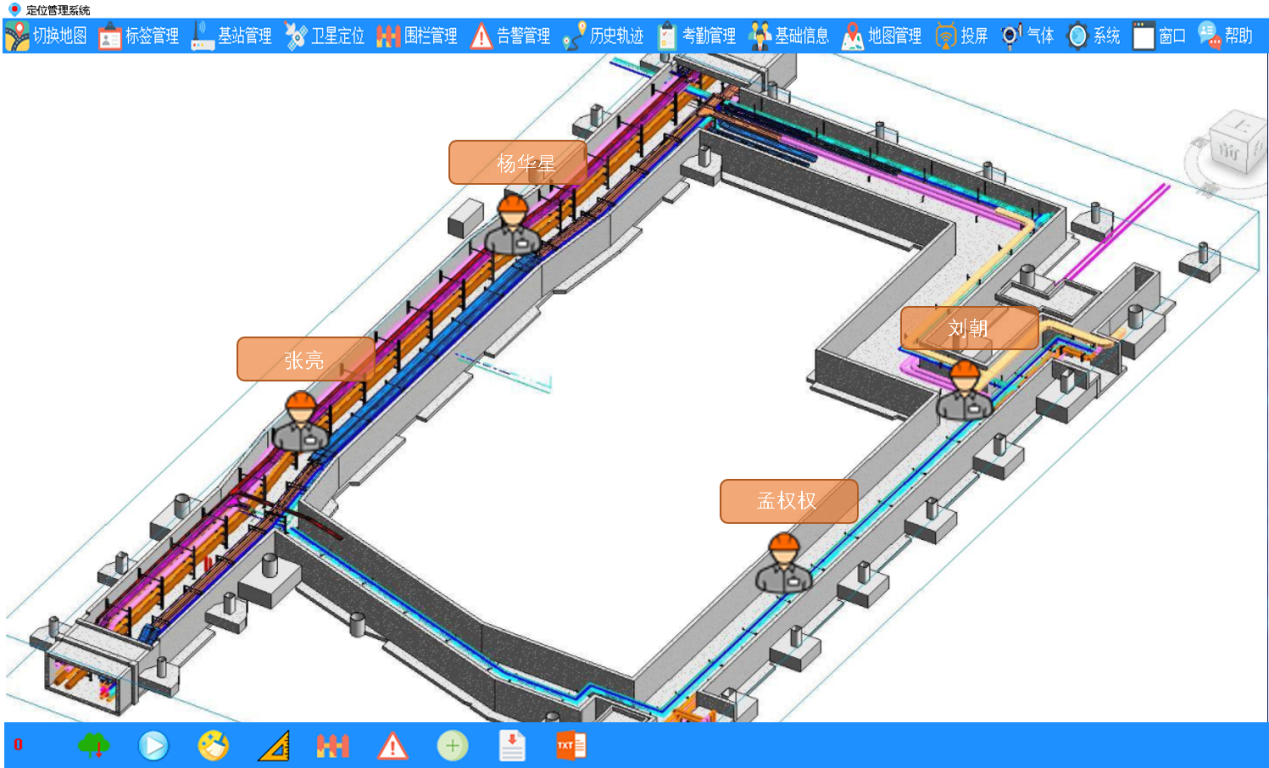Open the 气体 gas menu
Viewport: 1269px width, 768px height.
pyautogui.click(x=1028, y=37)
